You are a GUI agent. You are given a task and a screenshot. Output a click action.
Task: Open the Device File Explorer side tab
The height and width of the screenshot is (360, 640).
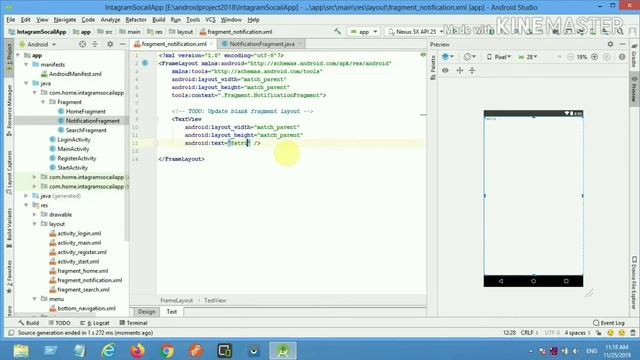tap(634, 282)
